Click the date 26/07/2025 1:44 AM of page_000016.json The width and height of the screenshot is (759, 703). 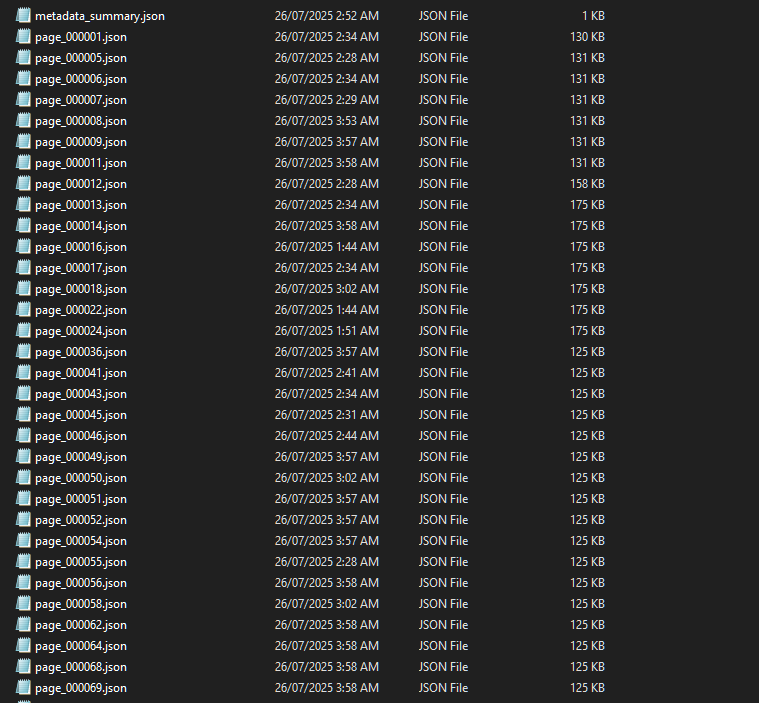(x=327, y=246)
